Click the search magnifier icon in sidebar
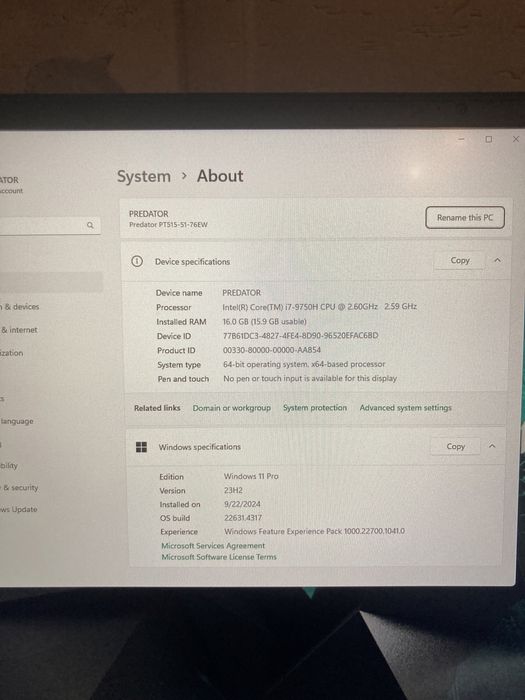This screenshot has width=525, height=700. point(90,225)
